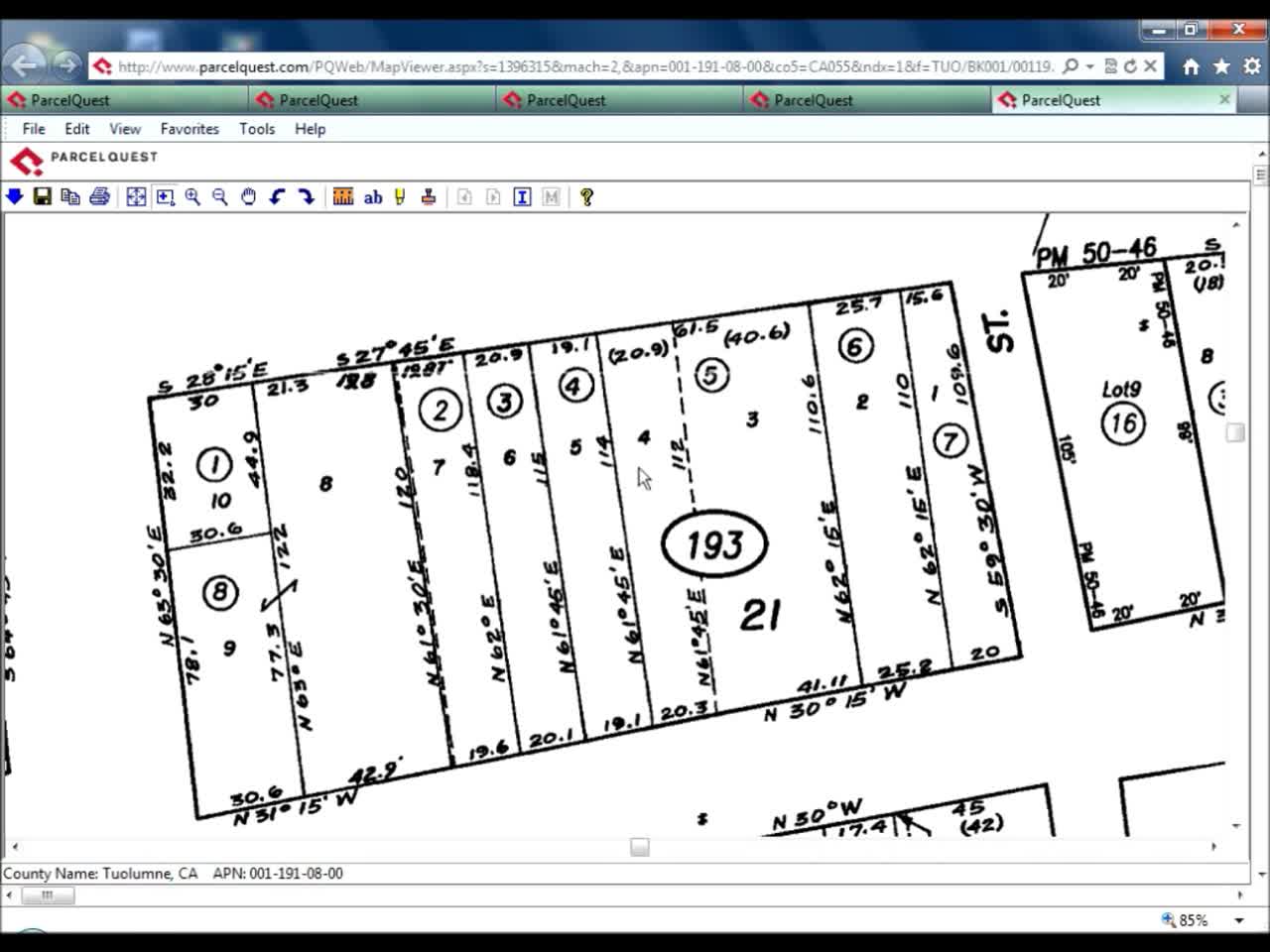Viewport: 1270px width, 952px height.
Task: Click 'County Name: Tuolumne, CA' status text
Action: click(x=100, y=874)
